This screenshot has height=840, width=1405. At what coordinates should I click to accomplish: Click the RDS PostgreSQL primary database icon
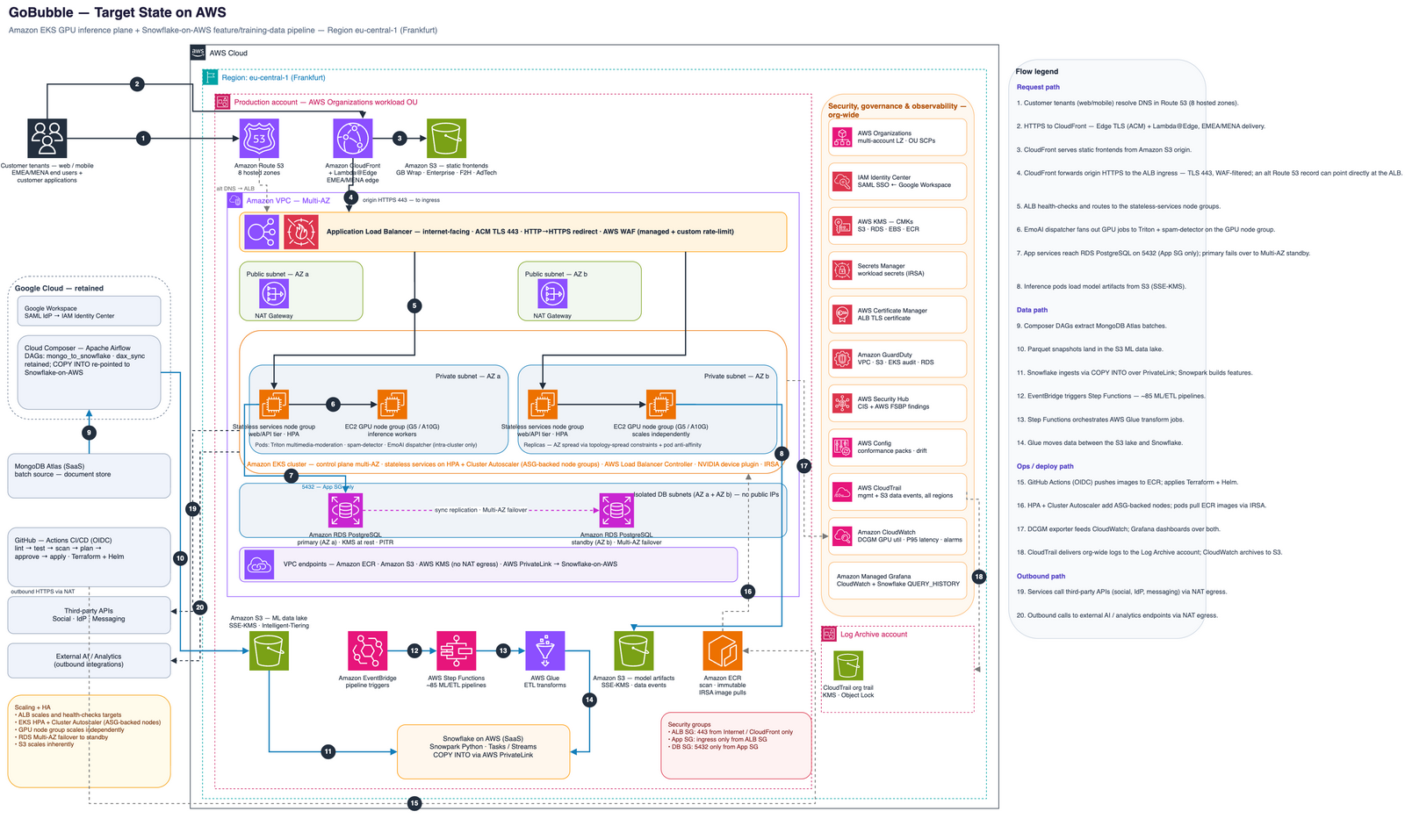tap(345, 510)
